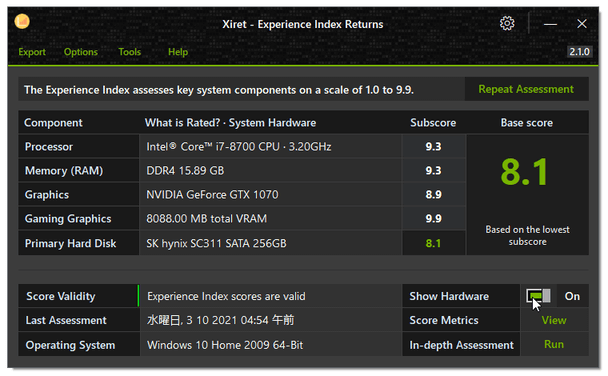Viewport: 608px width, 376px height.
Task: Open the Help menu
Action: pyautogui.click(x=178, y=52)
